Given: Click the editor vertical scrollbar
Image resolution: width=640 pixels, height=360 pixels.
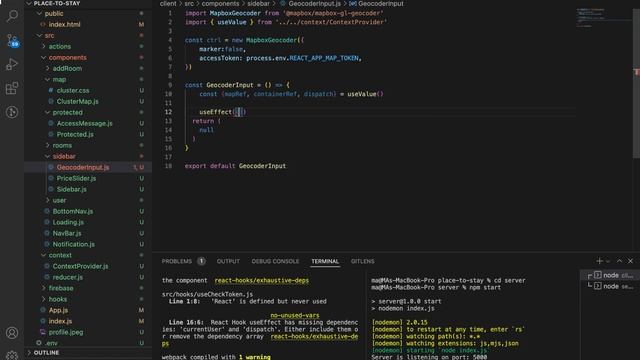Looking at the screenshot, I should 636,84.
